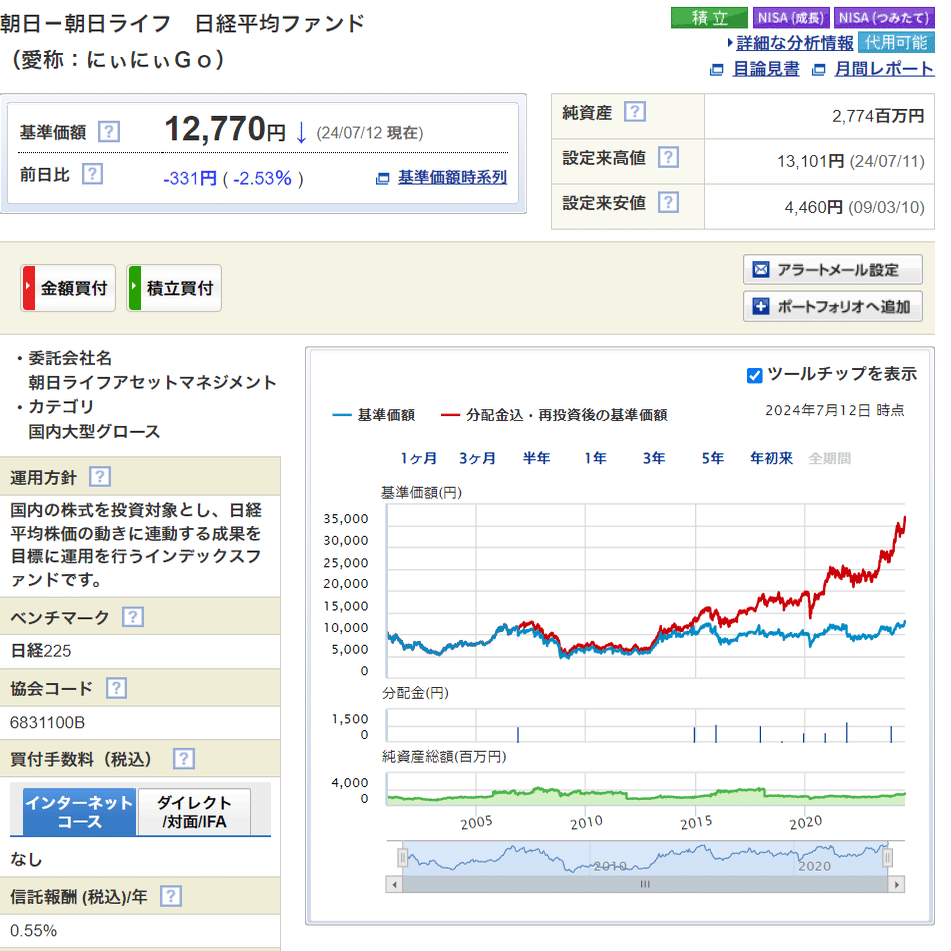The width and height of the screenshot is (951, 951).
Task: Open the 目論見書 link
Action: tap(766, 69)
